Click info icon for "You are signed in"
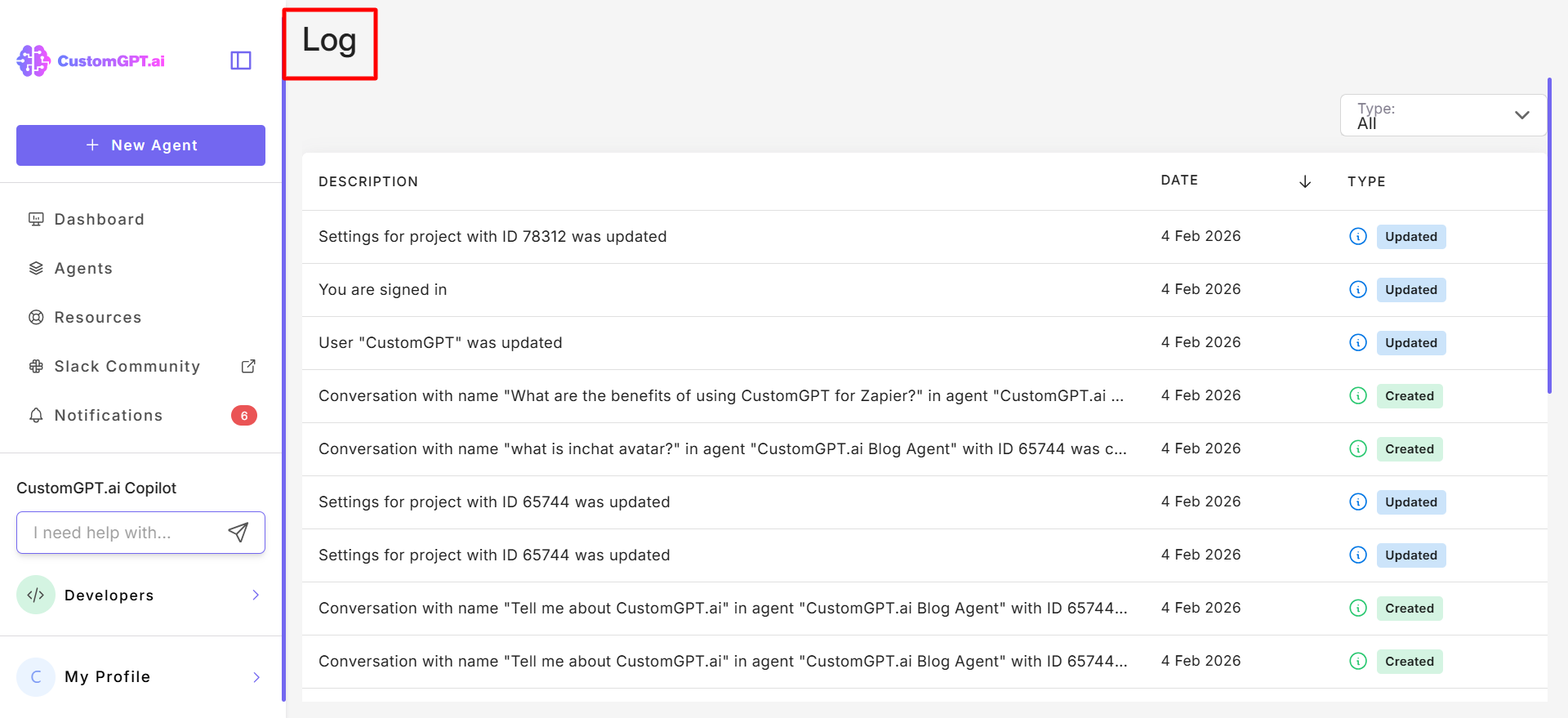Screen dimensions: 1568x718 click(x=1358, y=289)
